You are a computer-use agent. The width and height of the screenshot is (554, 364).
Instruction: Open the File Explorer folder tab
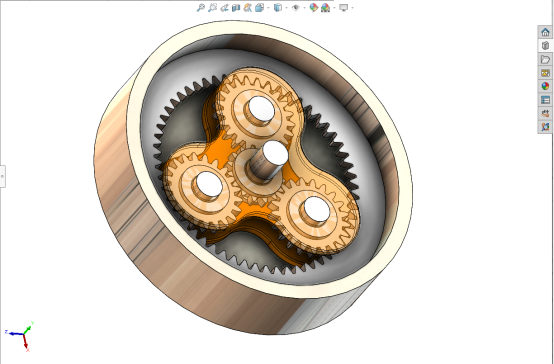(545, 59)
